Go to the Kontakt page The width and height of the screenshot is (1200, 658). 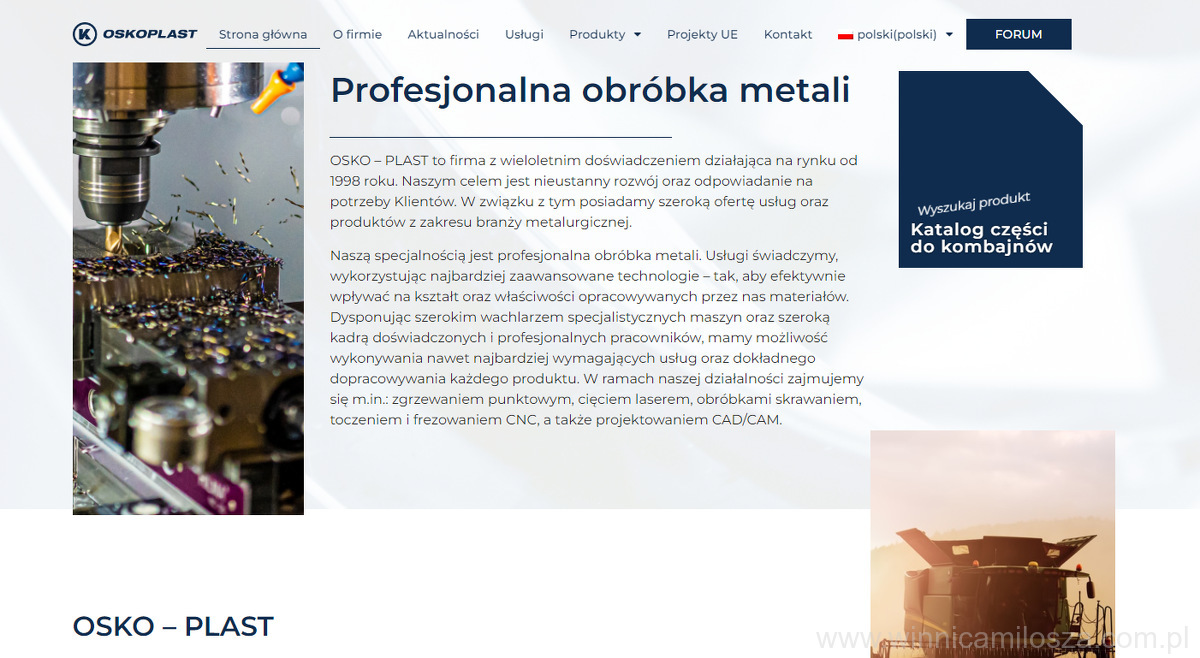pos(788,34)
